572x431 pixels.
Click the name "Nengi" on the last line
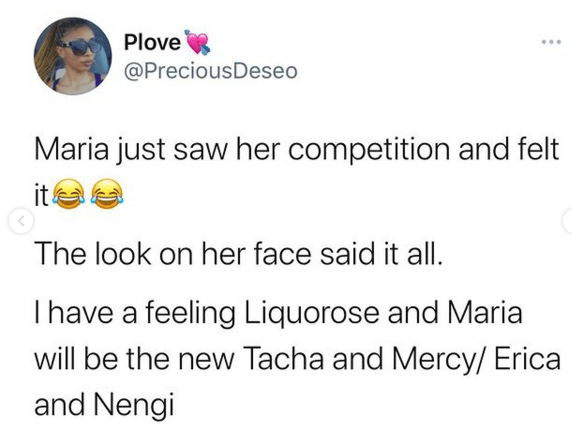[x=134, y=406]
